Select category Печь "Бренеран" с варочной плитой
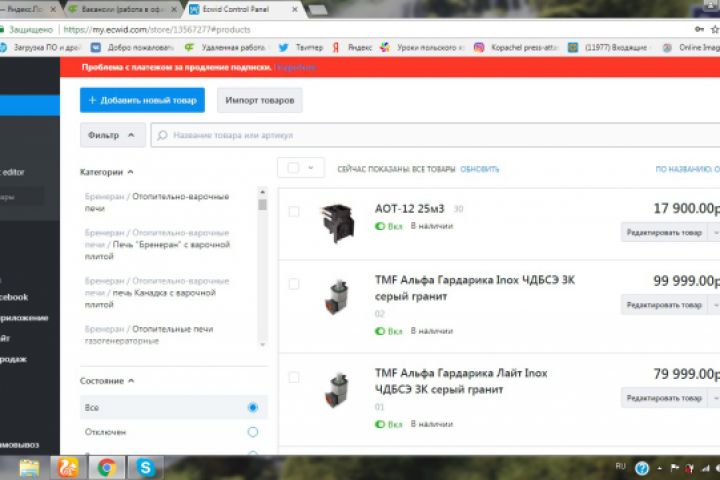The width and height of the screenshot is (720, 480). [158, 245]
